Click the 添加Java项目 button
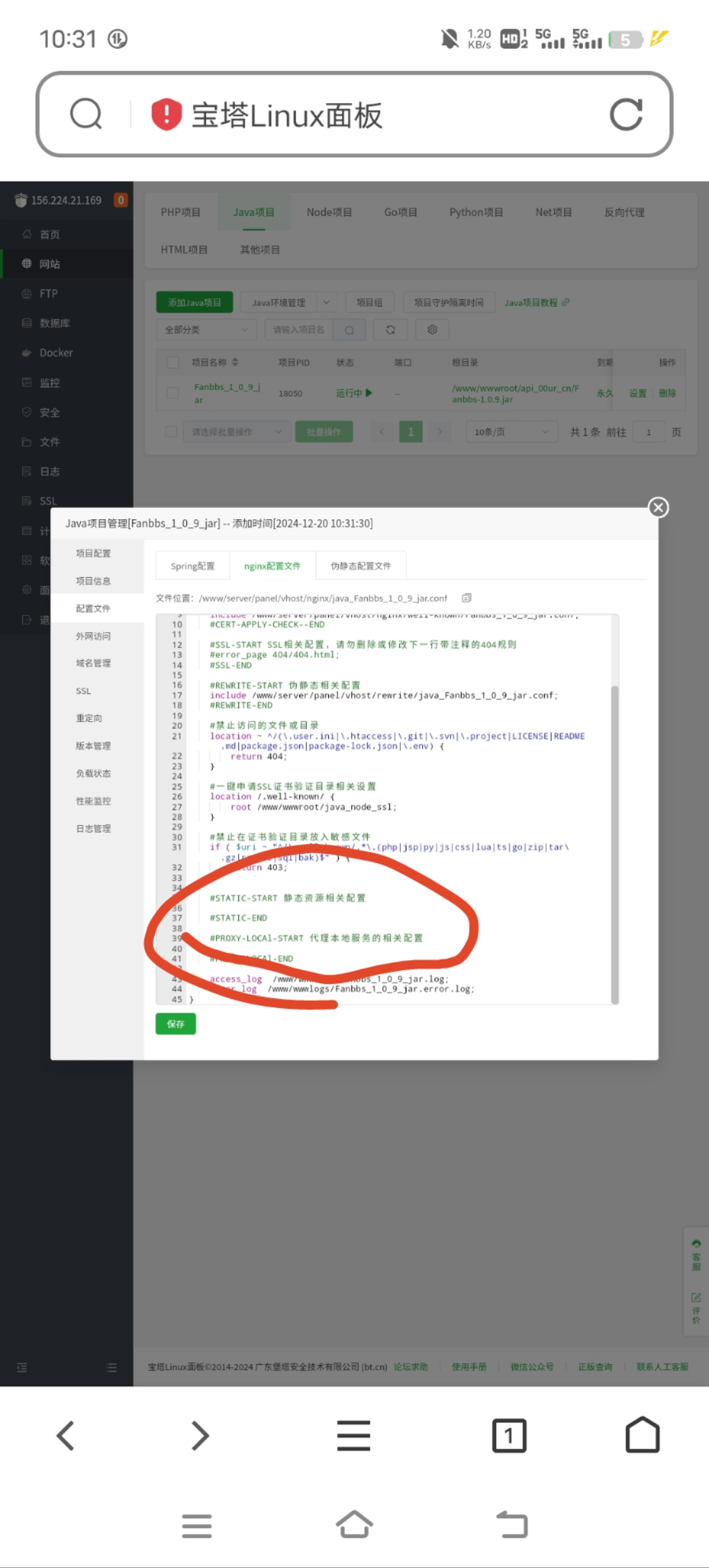This screenshot has height=1568, width=709. (194, 303)
